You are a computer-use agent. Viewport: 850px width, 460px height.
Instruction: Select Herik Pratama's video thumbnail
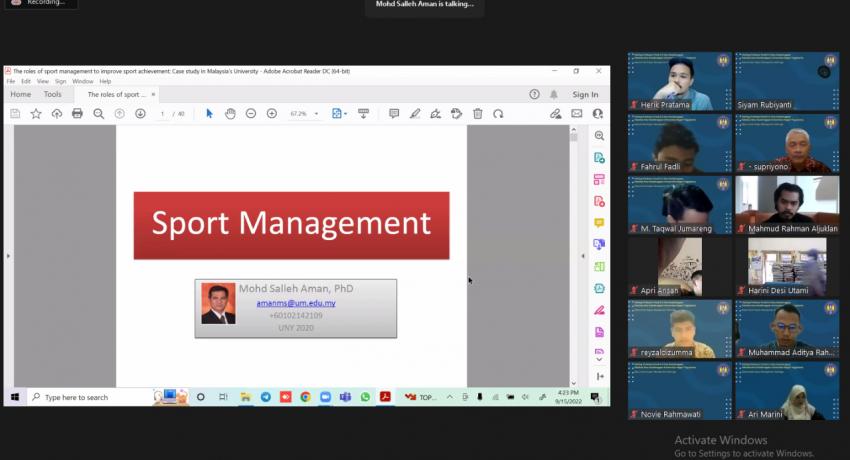pyautogui.click(x=680, y=81)
